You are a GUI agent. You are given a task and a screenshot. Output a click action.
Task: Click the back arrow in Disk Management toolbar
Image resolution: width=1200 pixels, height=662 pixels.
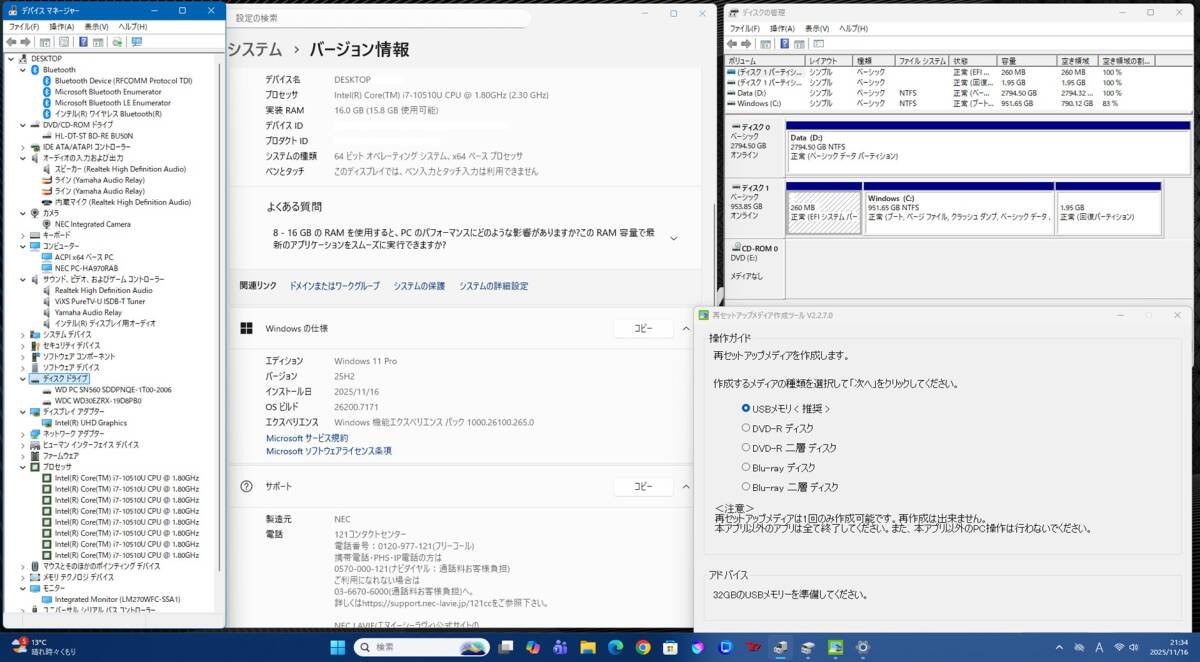click(733, 44)
